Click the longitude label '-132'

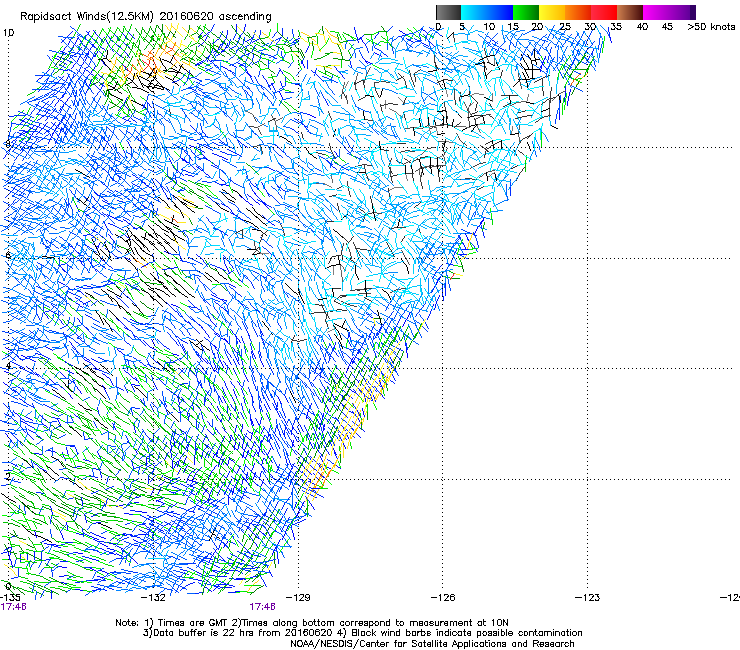tap(154, 598)
